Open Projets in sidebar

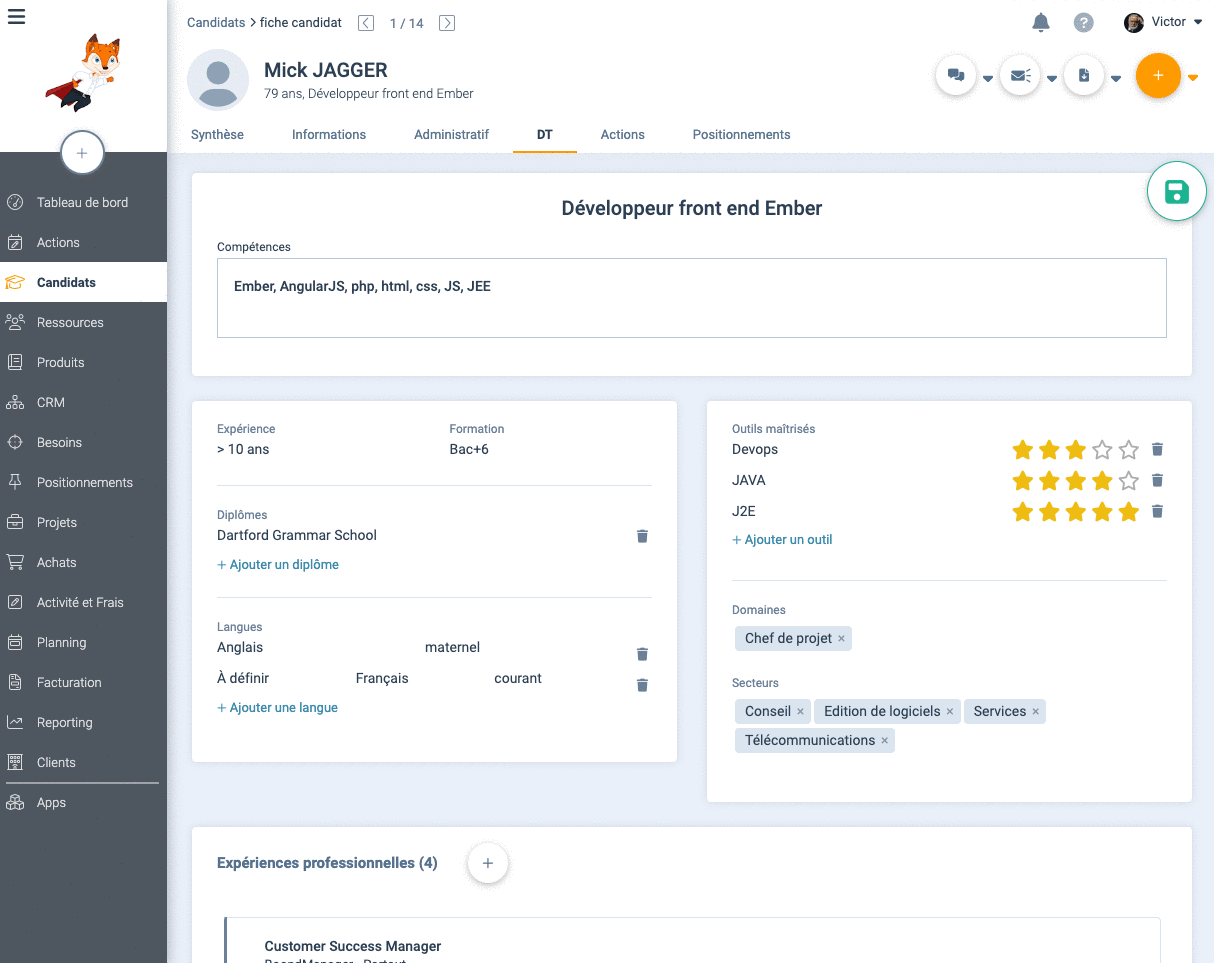pyautogui.click(x=83, y=522)
